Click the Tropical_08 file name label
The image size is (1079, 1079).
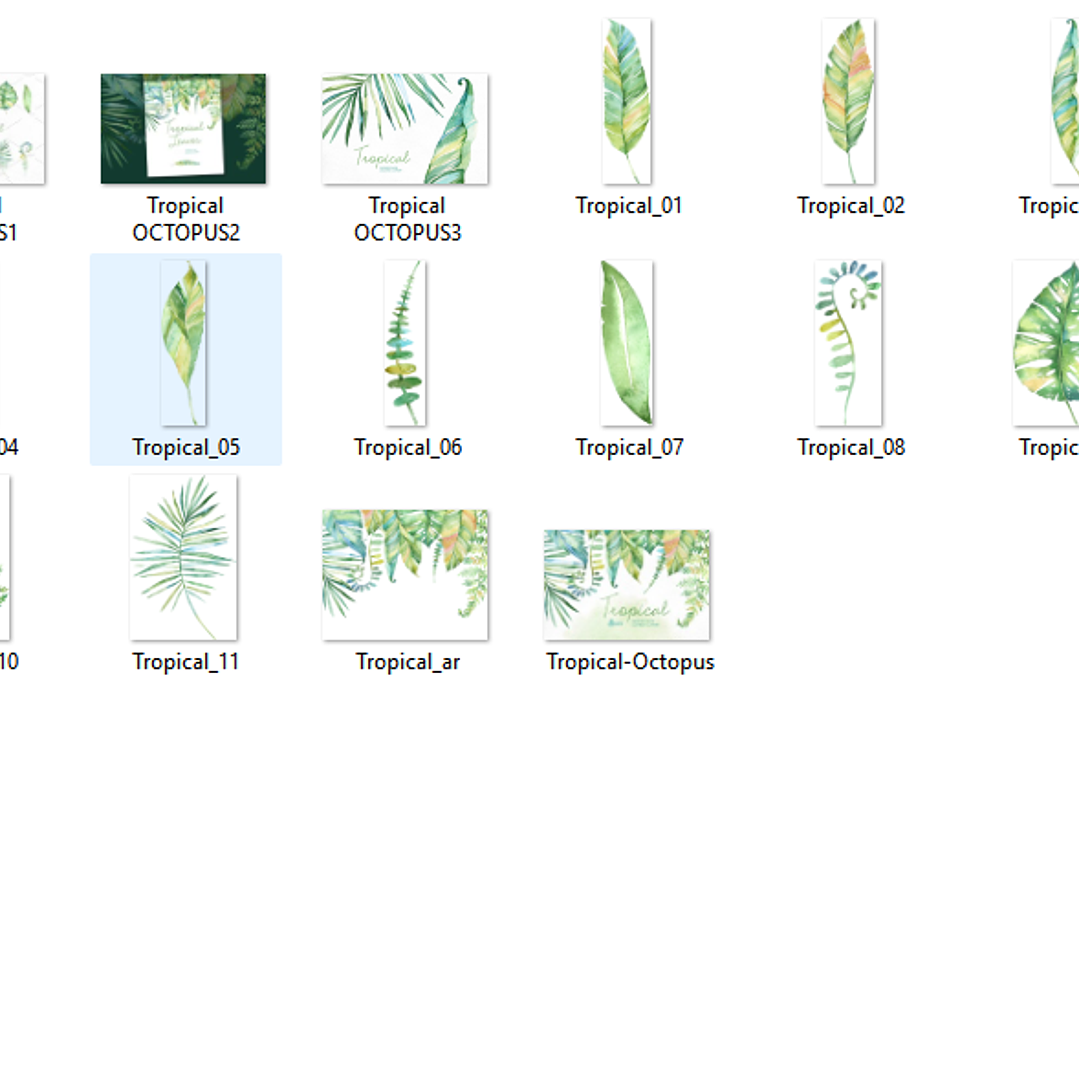tap(849, 447)
